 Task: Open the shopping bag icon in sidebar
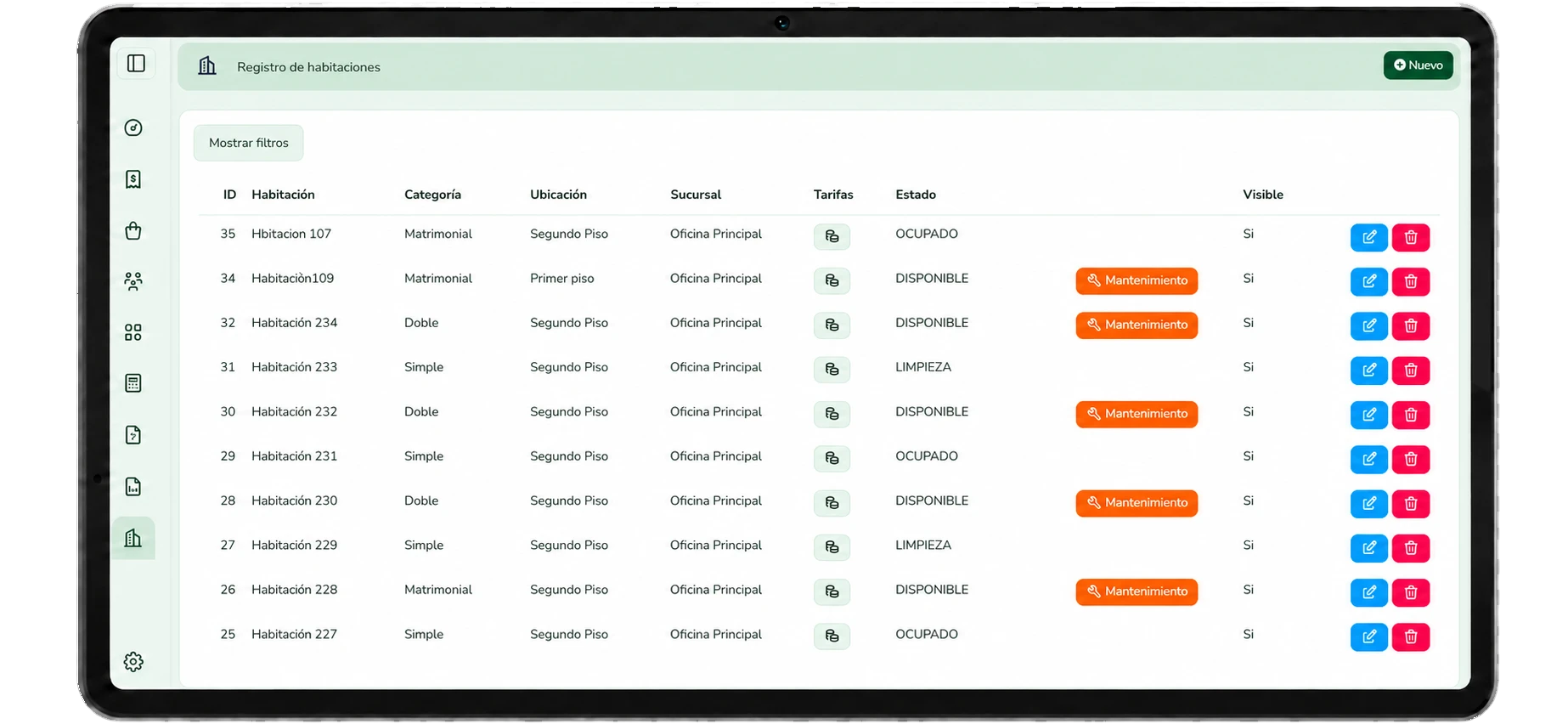pos(133,230)
